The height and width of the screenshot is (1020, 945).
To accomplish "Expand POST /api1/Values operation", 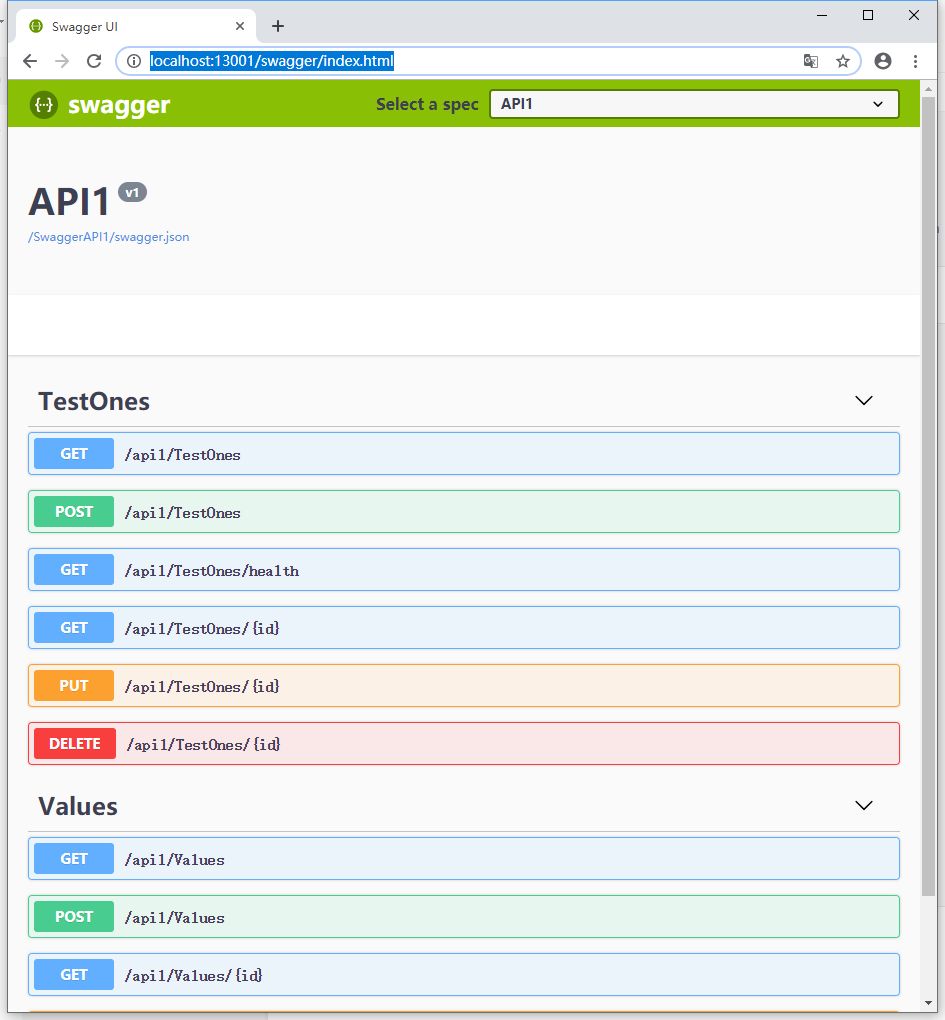I will click(x=464, y=917).
